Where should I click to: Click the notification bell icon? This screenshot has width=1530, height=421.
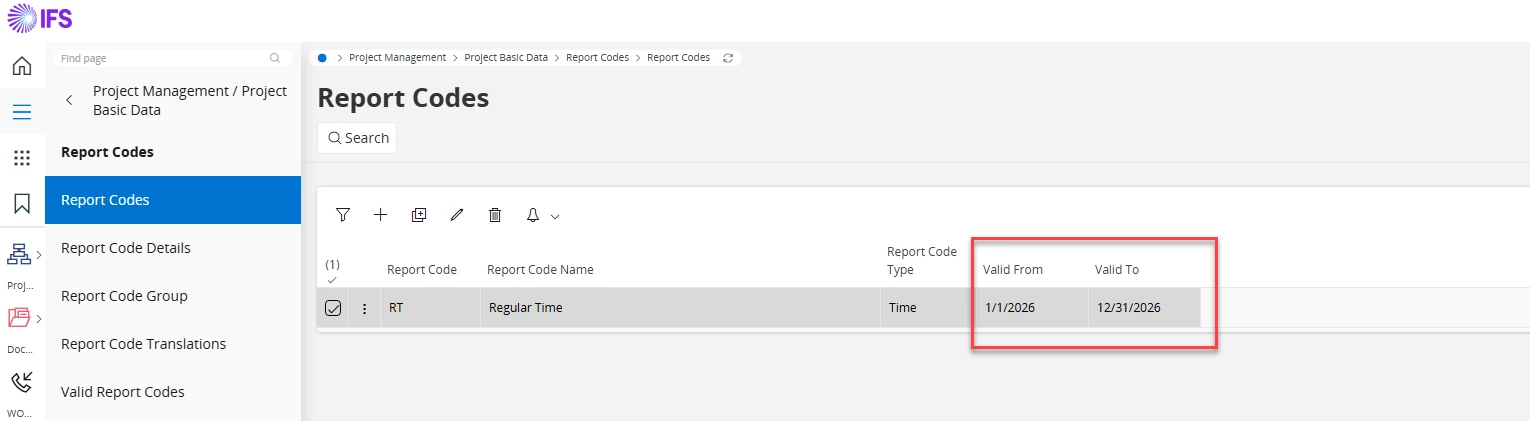(533, 215)
